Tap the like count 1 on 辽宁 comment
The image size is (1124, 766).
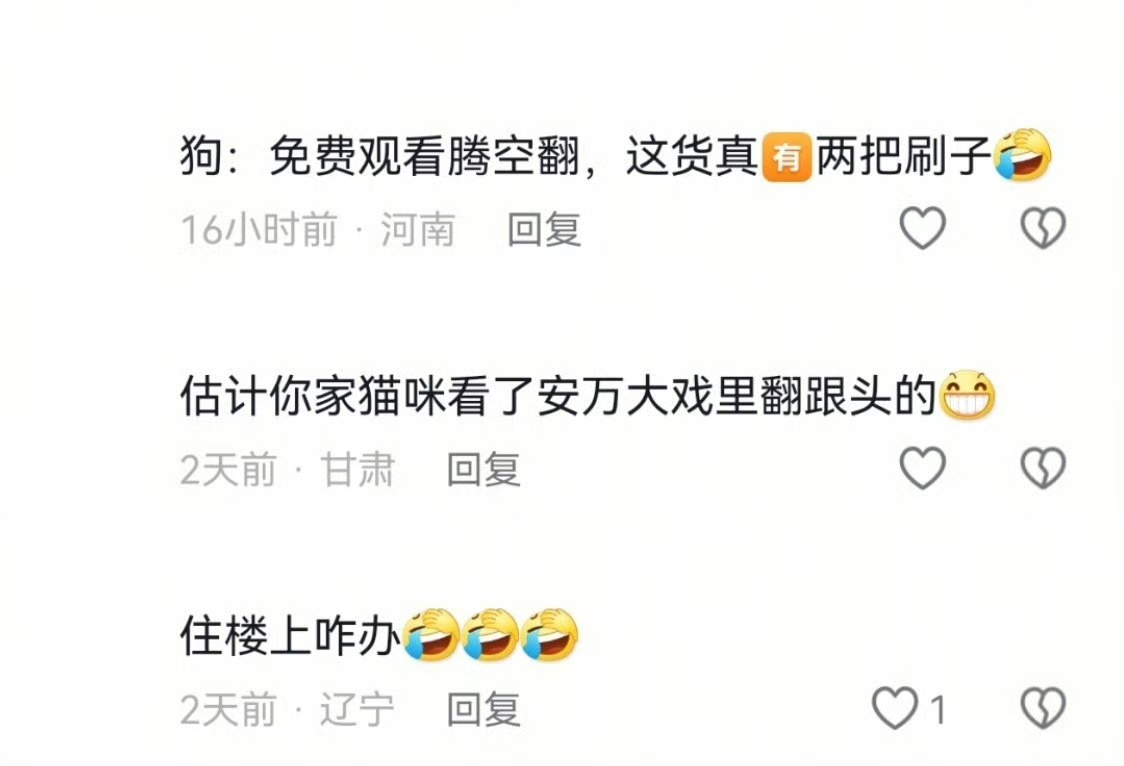pos(938,709)
